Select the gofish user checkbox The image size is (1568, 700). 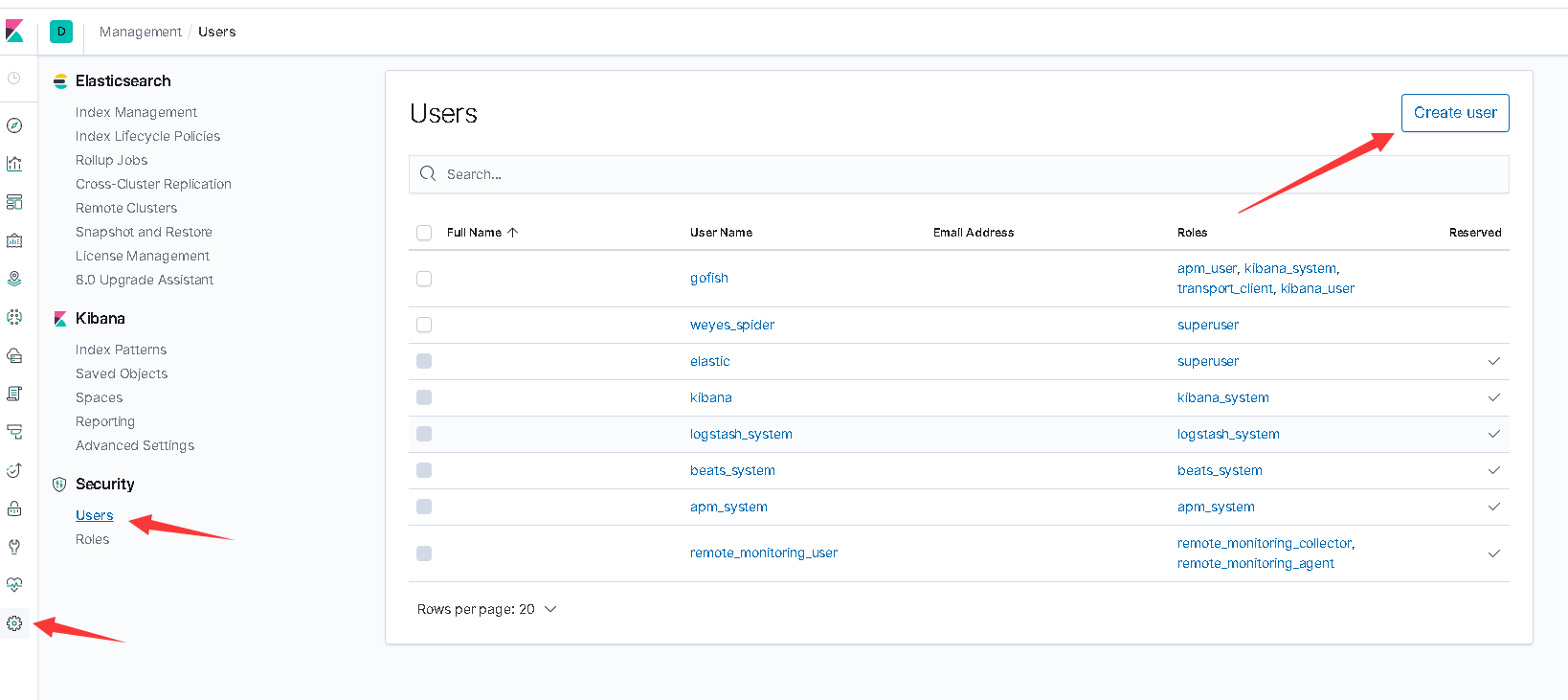click(x=424, y=279)
